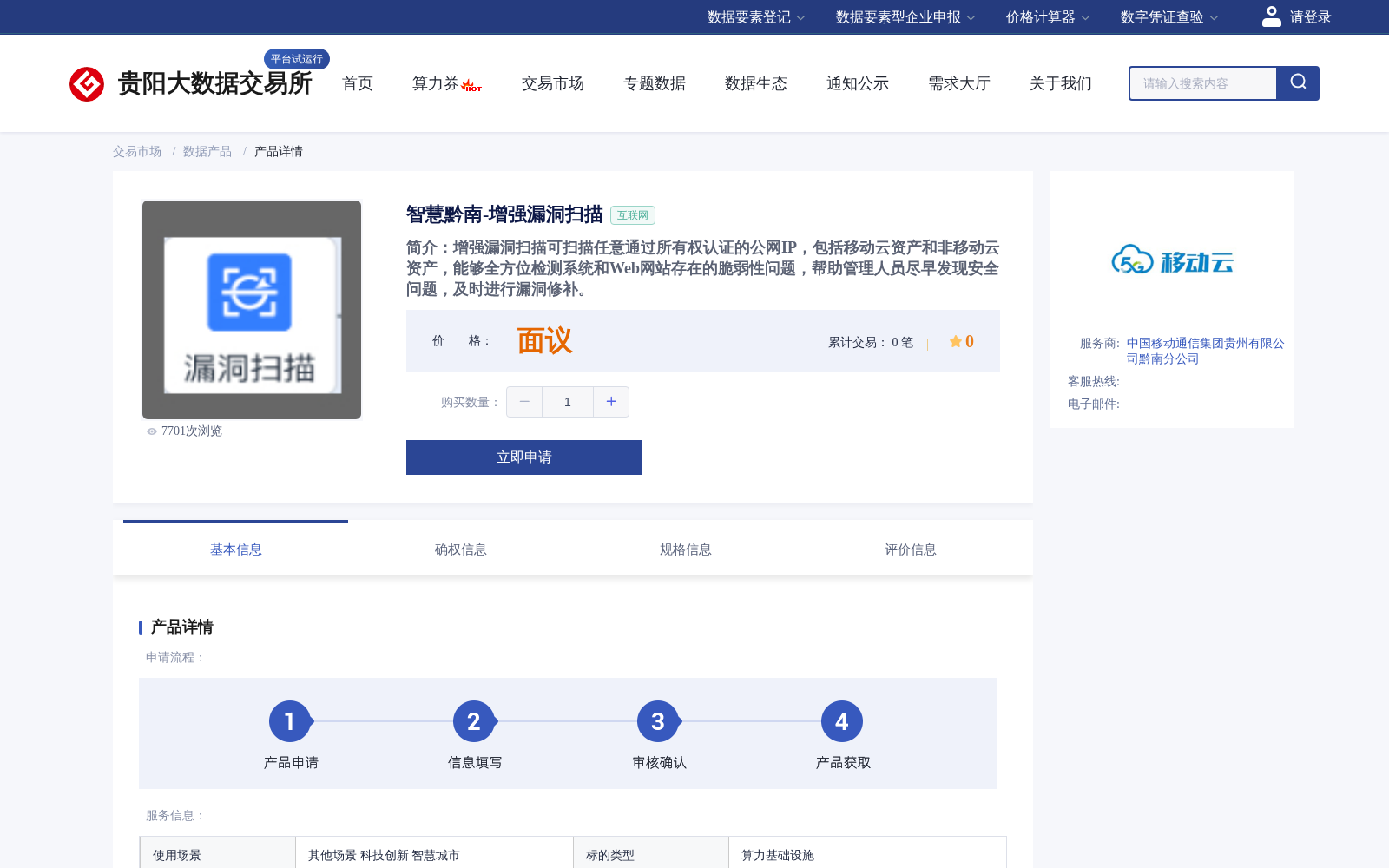1389x868 pixels.
Task: Click the 其他场景 科技创新 智慧城市 cell
Action: (x=434, y=852)
